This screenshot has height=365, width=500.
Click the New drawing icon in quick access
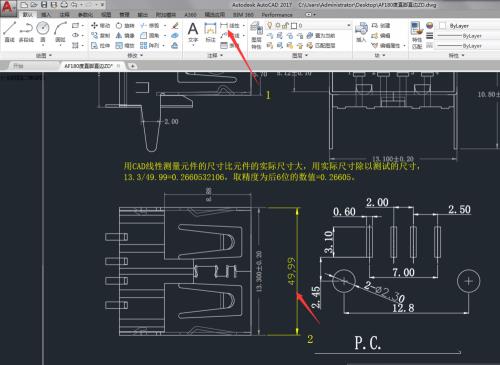pos(24,5)
